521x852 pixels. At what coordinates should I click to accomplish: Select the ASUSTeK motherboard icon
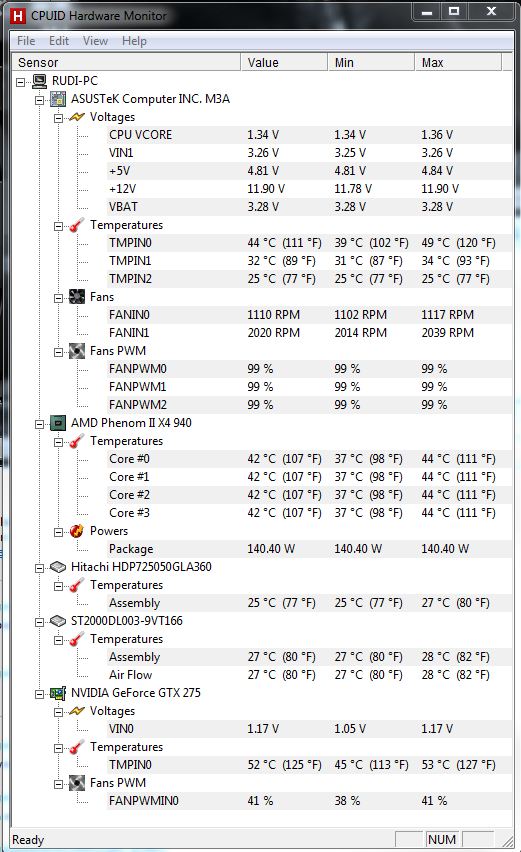coord(58,99)
